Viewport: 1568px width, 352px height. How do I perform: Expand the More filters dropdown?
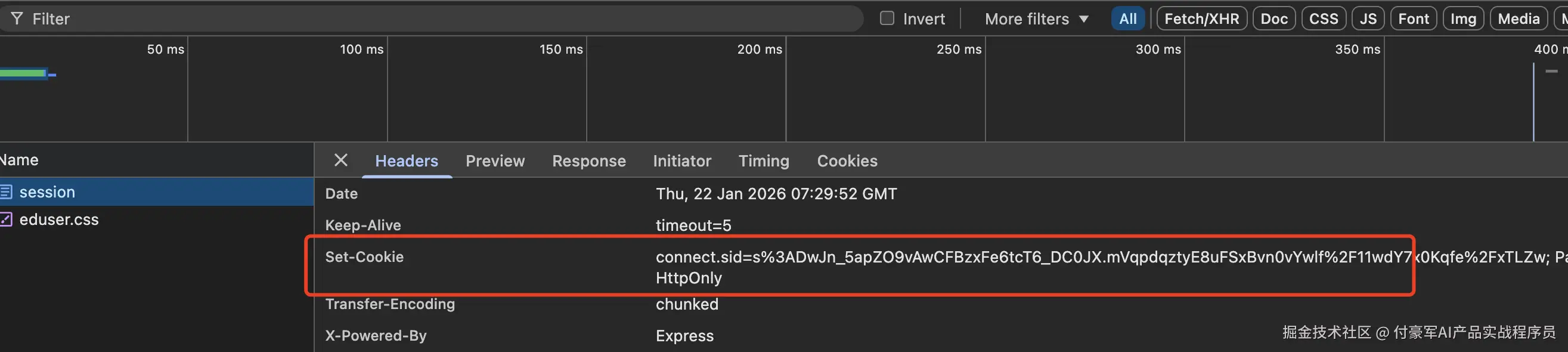coord(1036,19)
